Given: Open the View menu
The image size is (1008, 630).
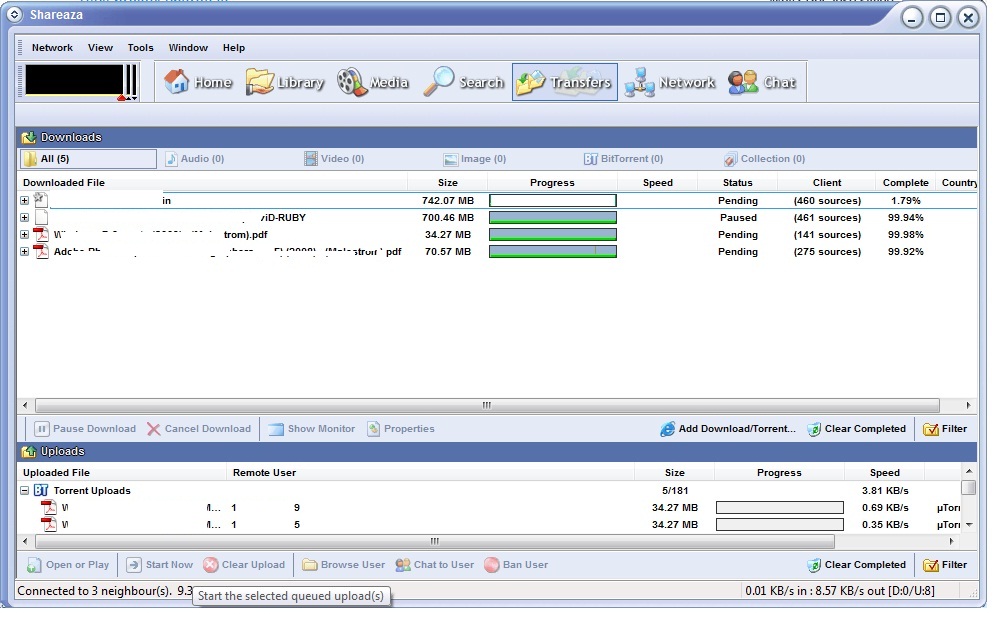Looking at the screenshot, I should 100,48.
